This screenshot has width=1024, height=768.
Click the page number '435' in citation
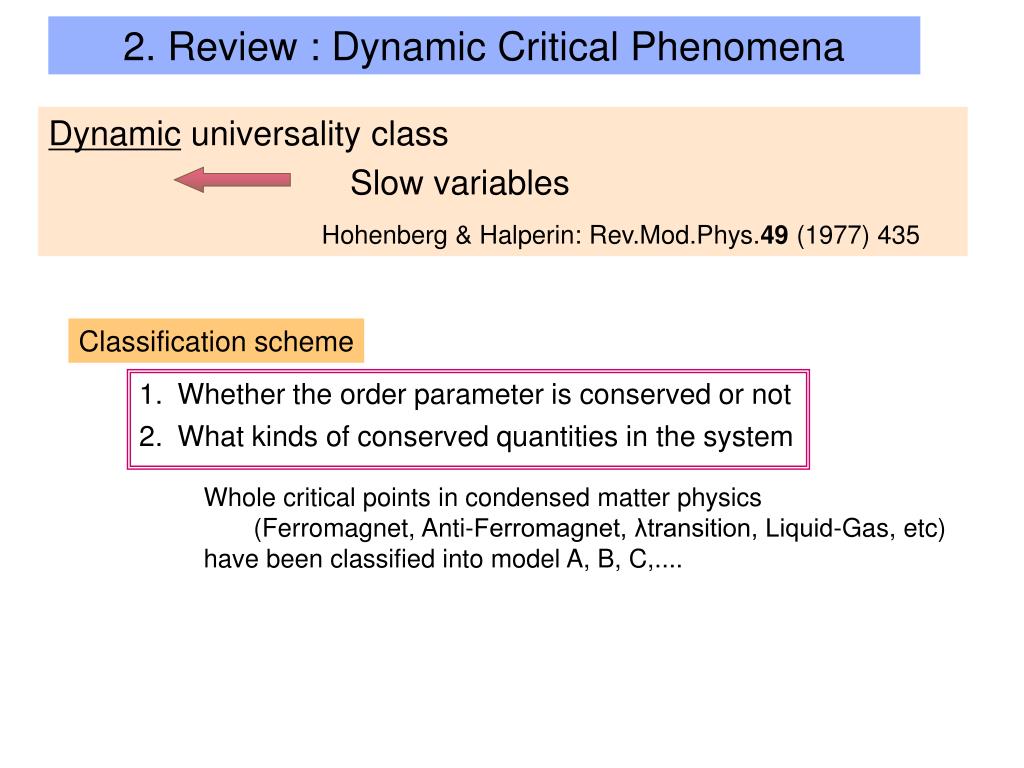pos(898,235)
